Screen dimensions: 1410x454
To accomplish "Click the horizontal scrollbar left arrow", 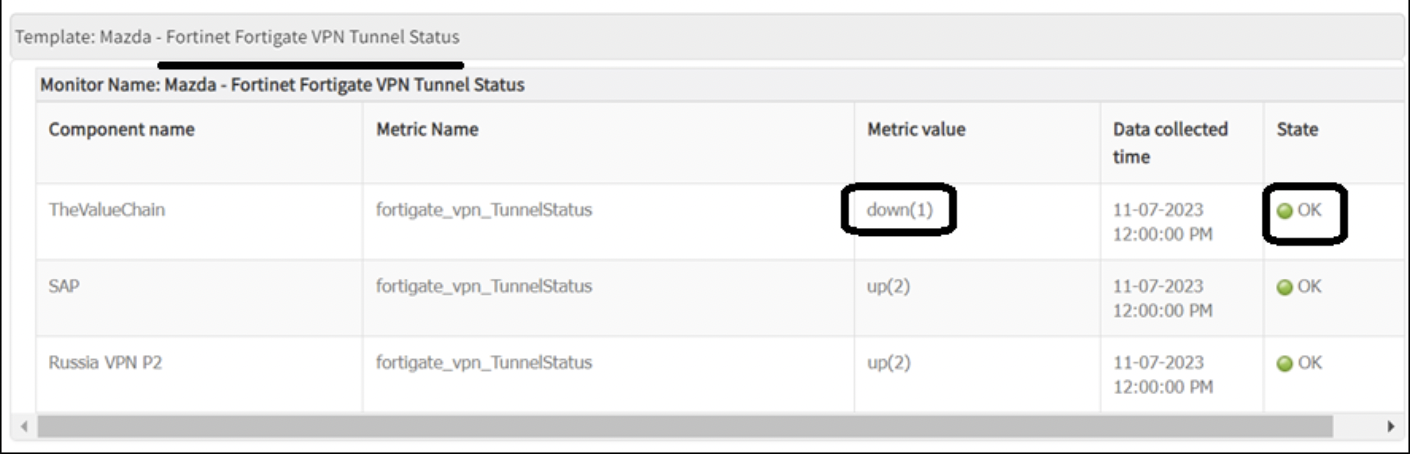I will 24,426.
